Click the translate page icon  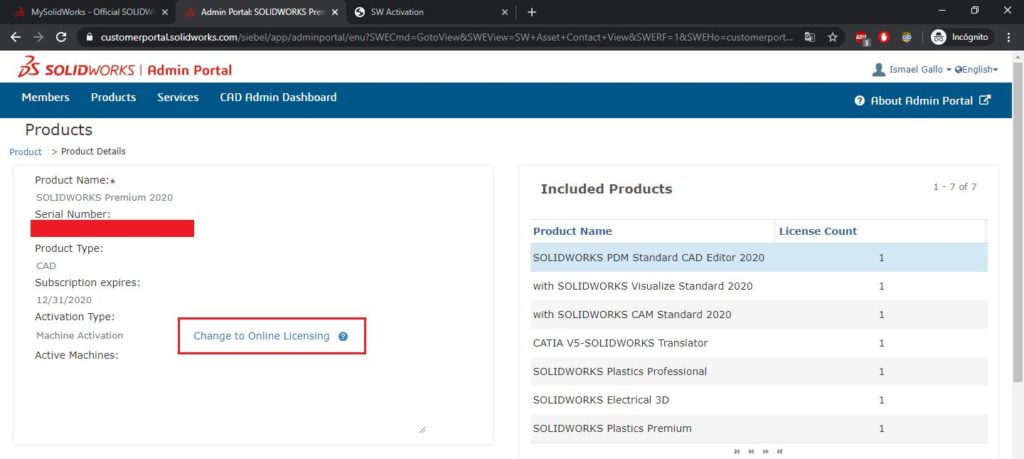point(810,37)
